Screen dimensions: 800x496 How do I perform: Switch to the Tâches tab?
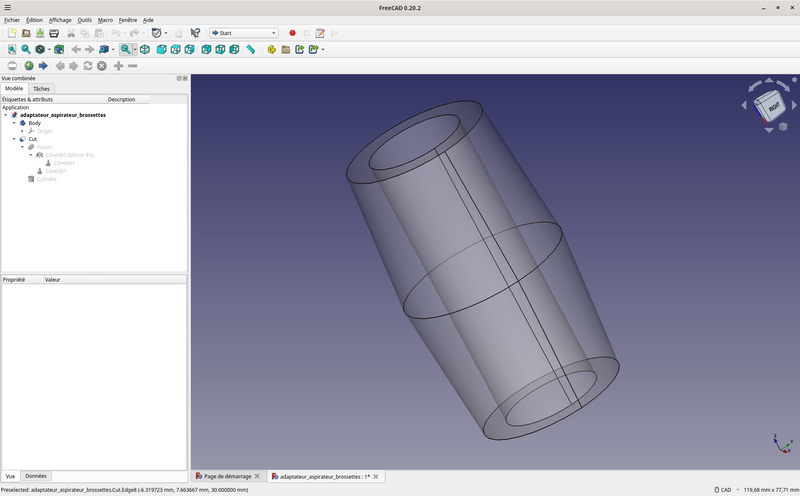click(41, 89)
